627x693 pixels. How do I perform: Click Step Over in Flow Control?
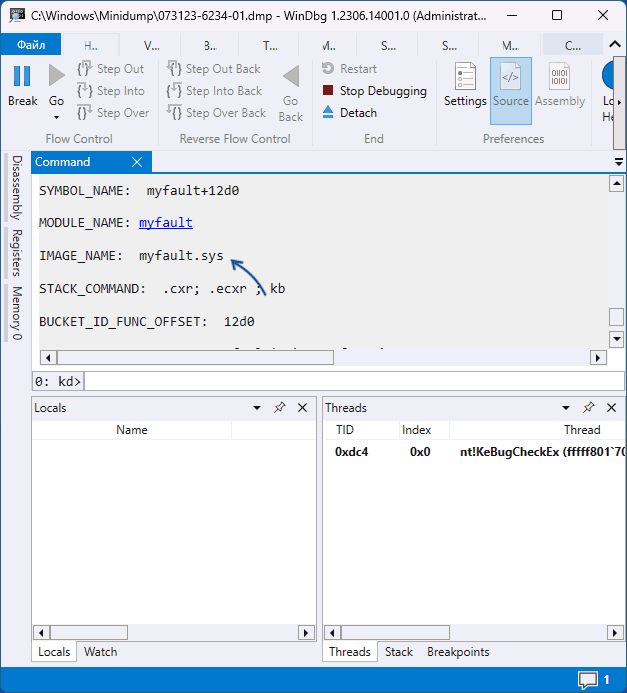click(x=113, y=113)
